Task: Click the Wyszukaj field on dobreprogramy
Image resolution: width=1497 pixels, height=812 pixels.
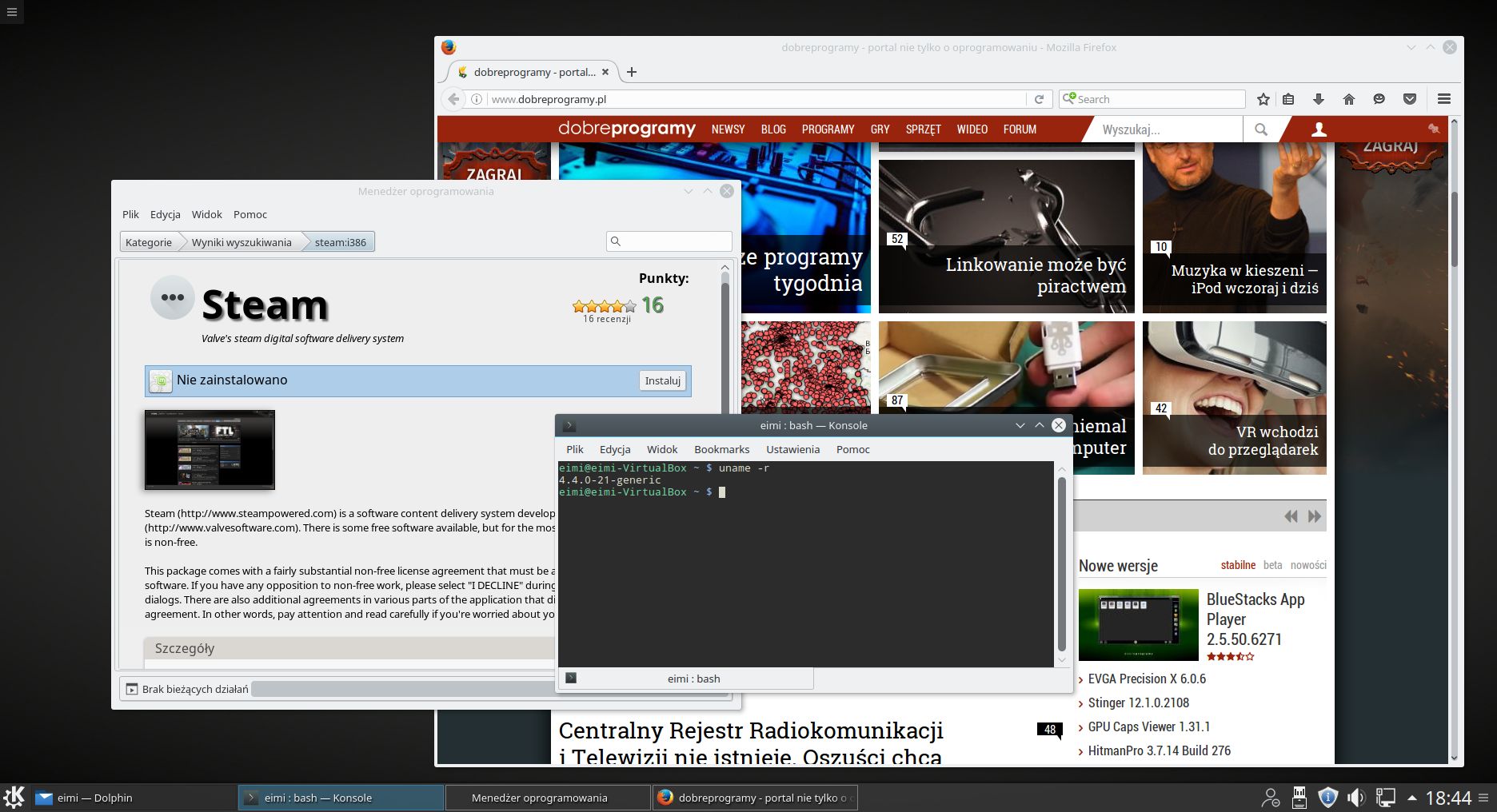Action: (1168, 129)
